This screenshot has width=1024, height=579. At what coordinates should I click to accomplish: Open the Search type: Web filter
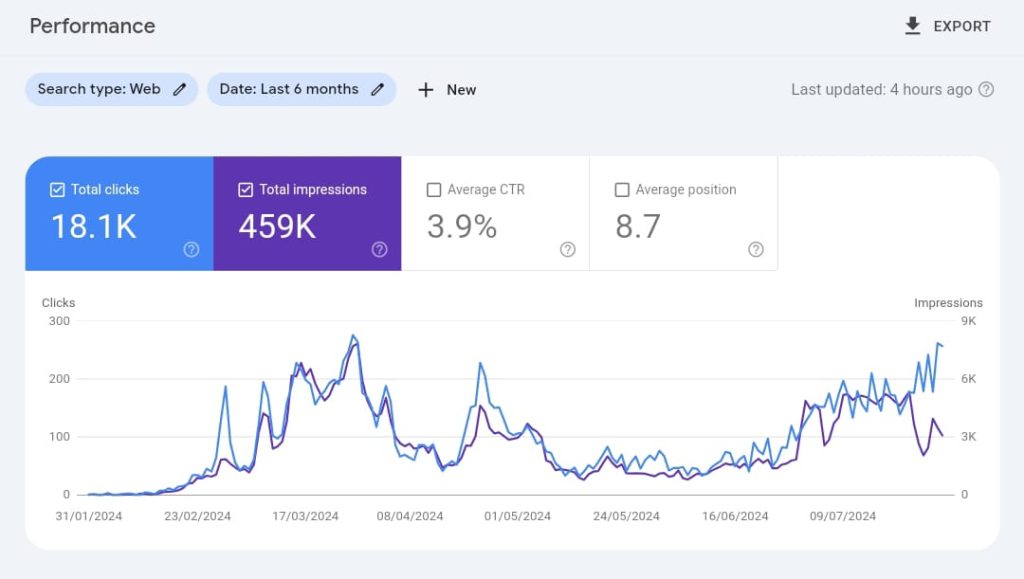pyautogui.click(x=99, y=89)
